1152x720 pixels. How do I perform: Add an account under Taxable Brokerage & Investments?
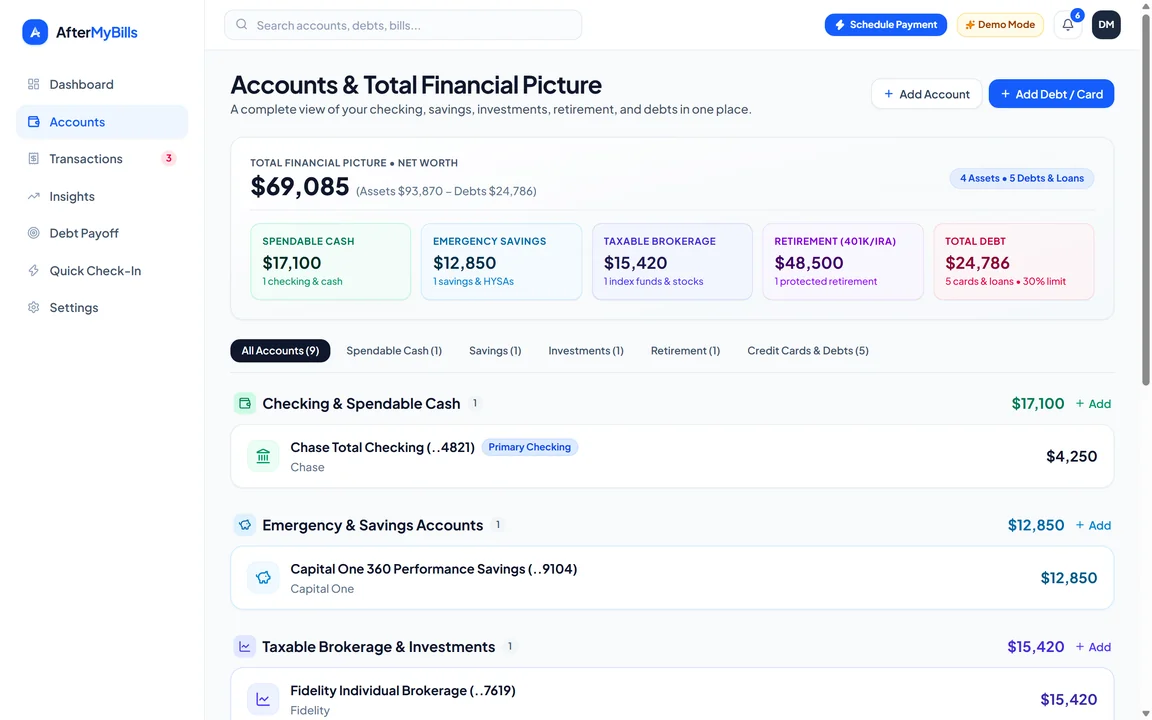coord(1093,647)
